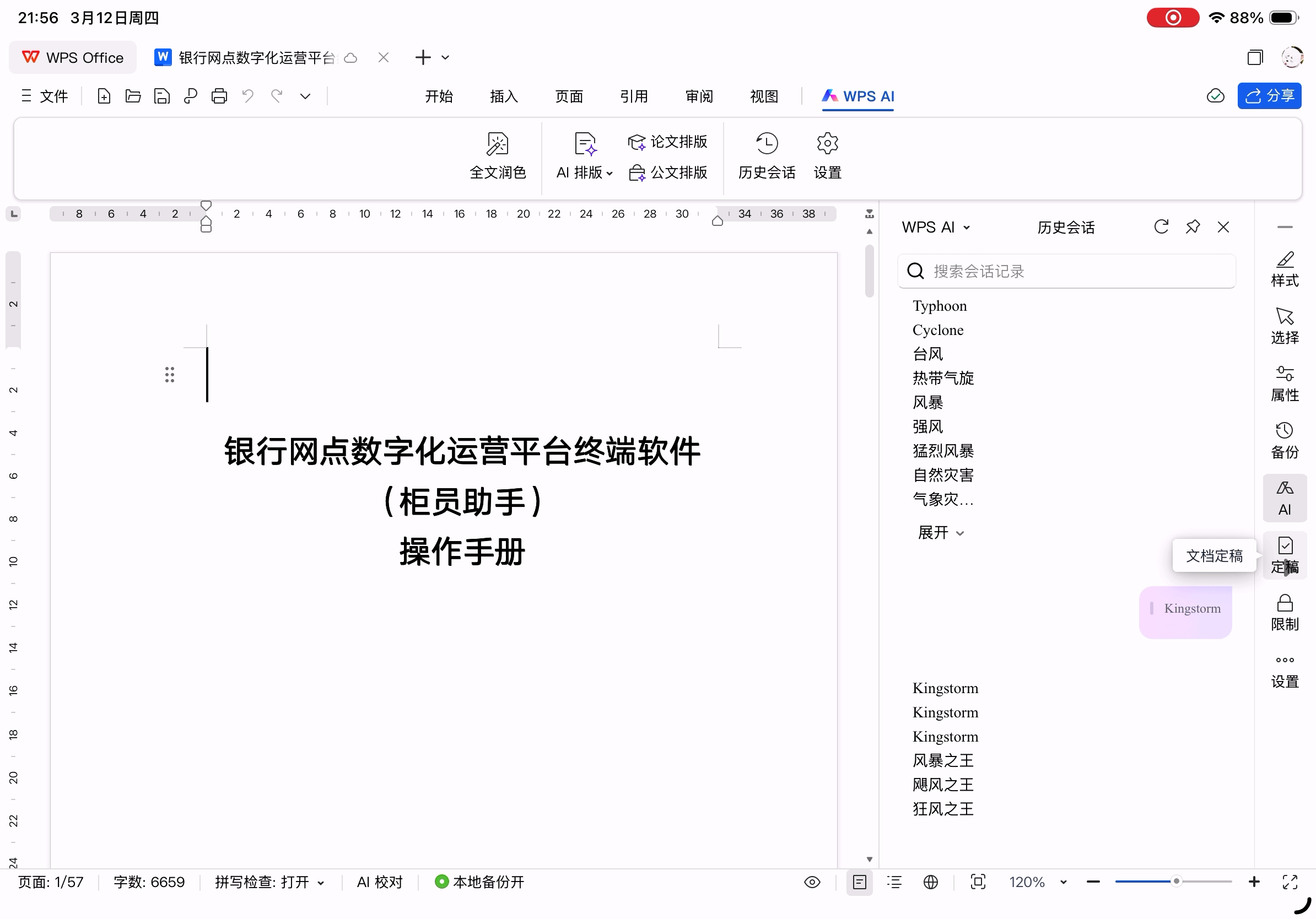
Task: Open 拼写检查 dropdown in status bar
Action: [x=269, y=882]
